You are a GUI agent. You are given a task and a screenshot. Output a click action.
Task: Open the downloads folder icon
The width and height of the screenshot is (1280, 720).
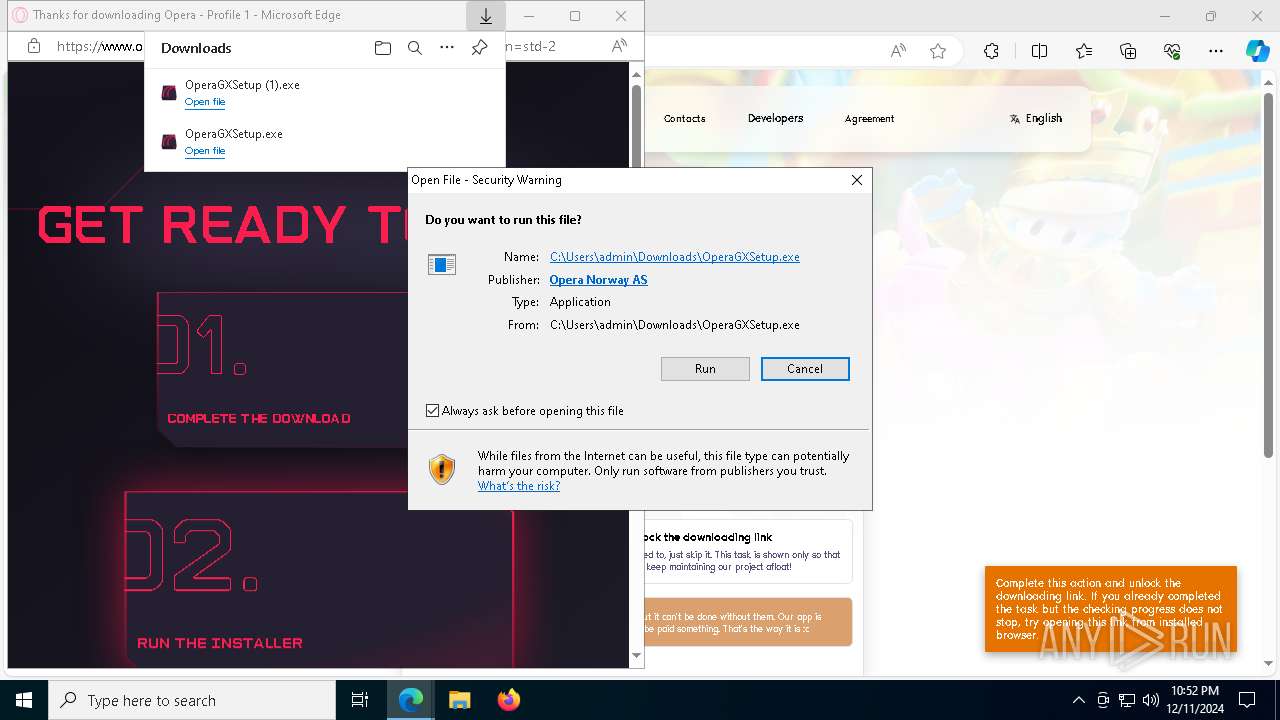[383, 48]
